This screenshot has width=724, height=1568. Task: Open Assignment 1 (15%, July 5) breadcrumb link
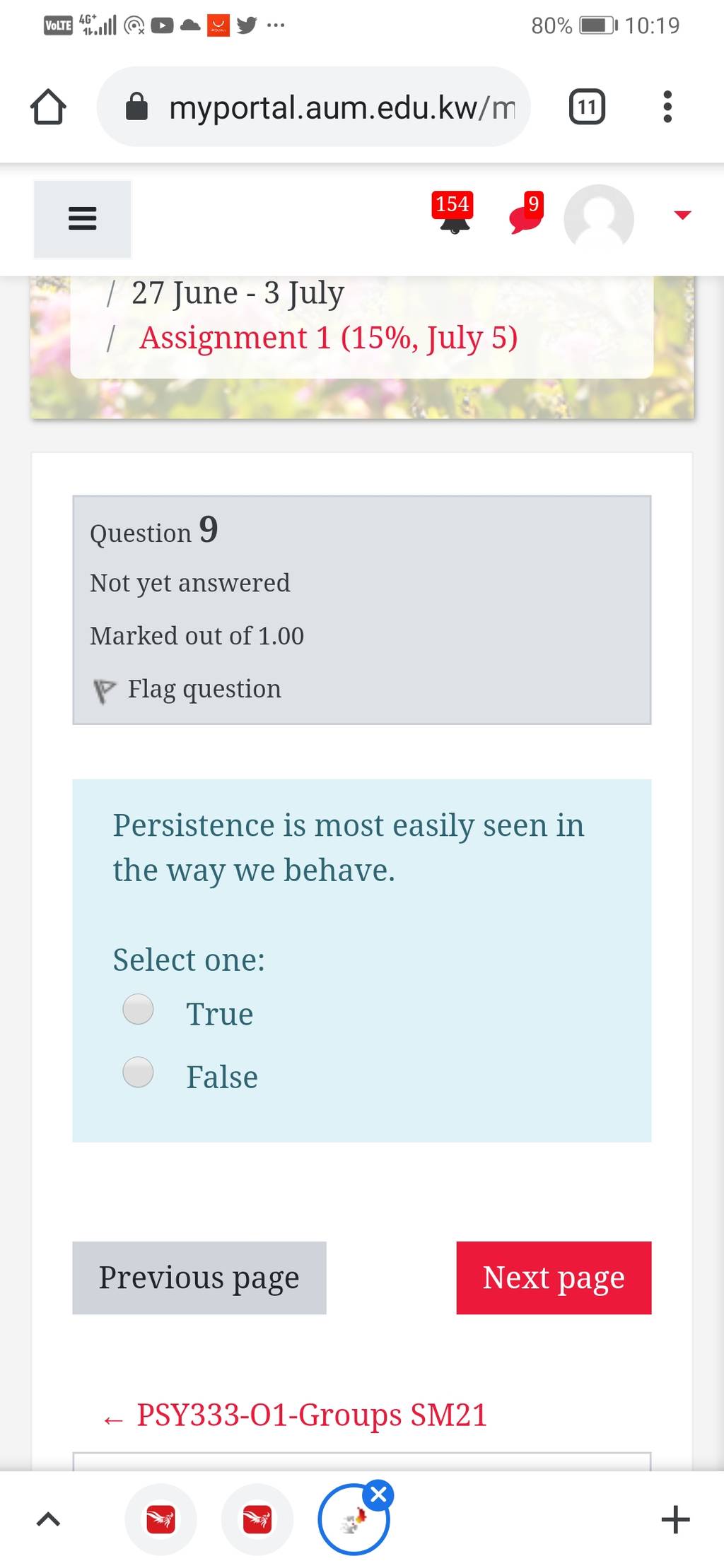pyautogui.click(x=329, y=338)
